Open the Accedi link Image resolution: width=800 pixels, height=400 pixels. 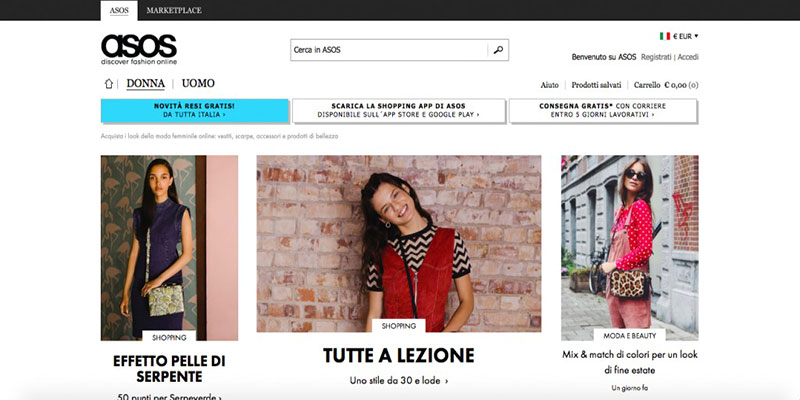(x=688, y=57)
